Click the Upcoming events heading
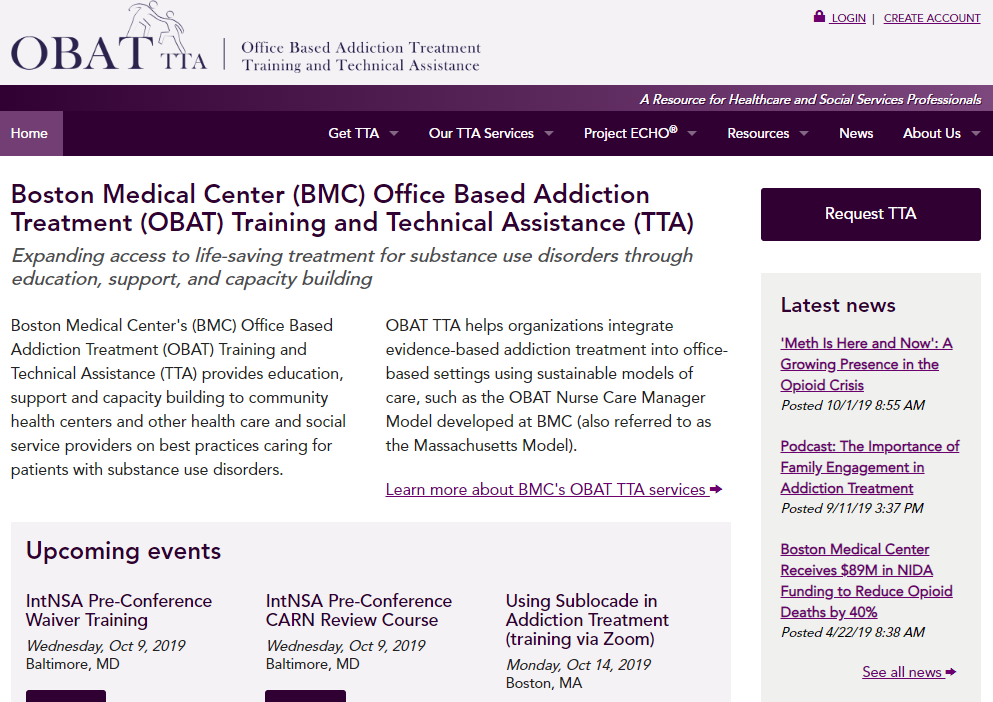The width and height of the screenshot is (993, 702). pyautogui.click(x=123, y=552)
